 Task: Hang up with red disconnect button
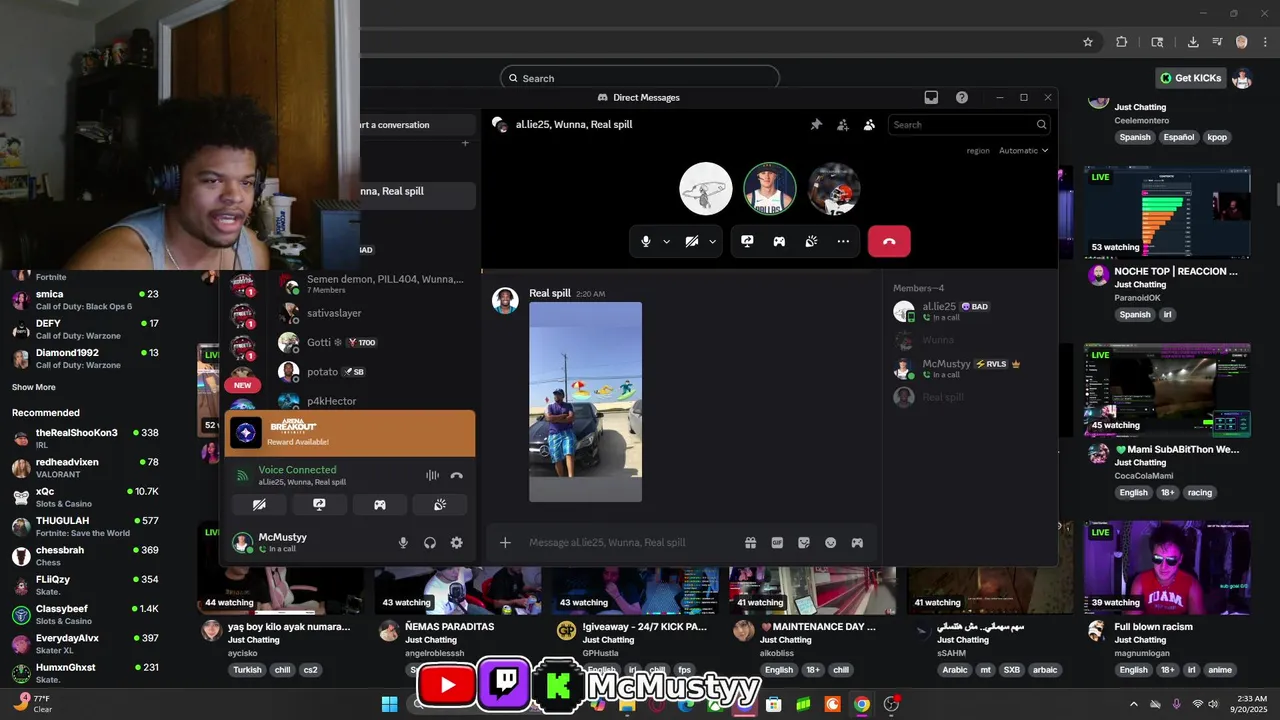(x=889, y=241)
